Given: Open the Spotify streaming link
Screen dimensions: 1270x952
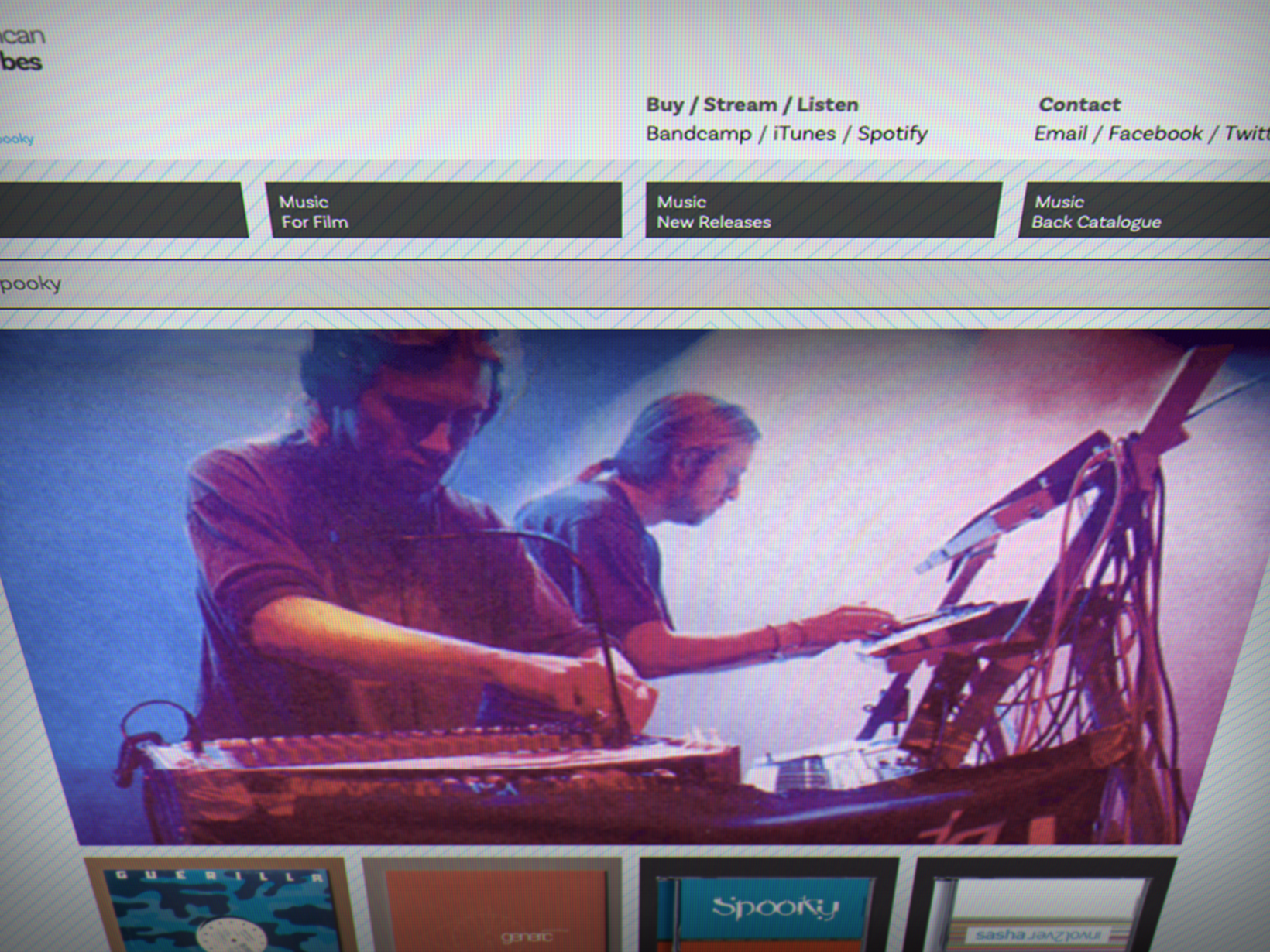Looking at the screenshot, I should point(892,134).
